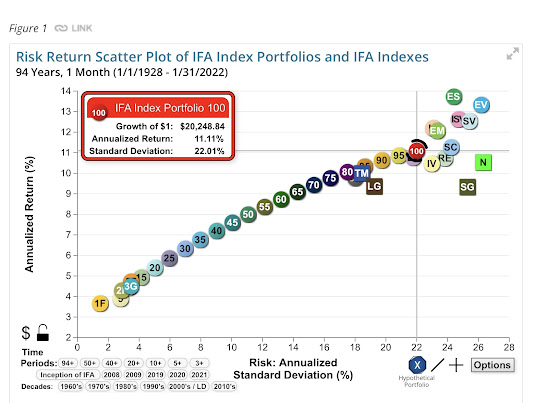Click the RE index bubble

[x=445, y=158]
